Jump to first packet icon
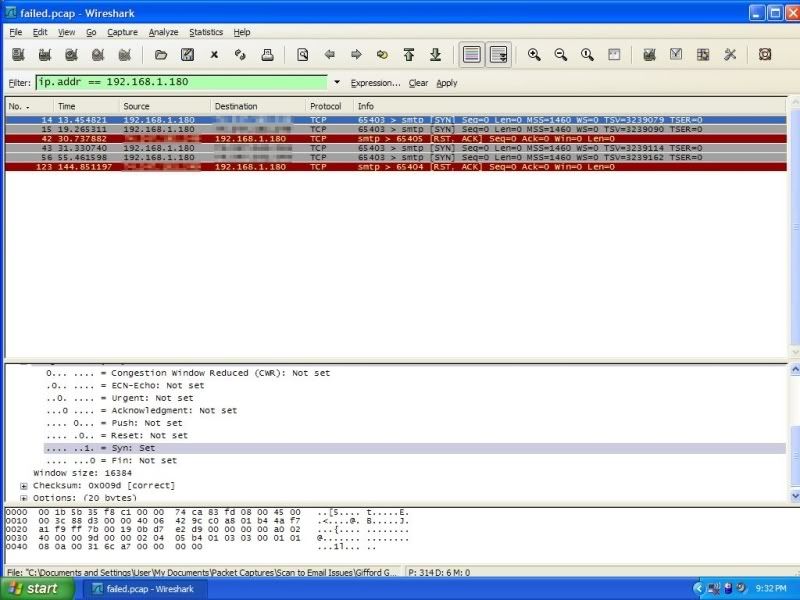Image resolution: width=800 pixels, height=600 pixels. [409, 55]
